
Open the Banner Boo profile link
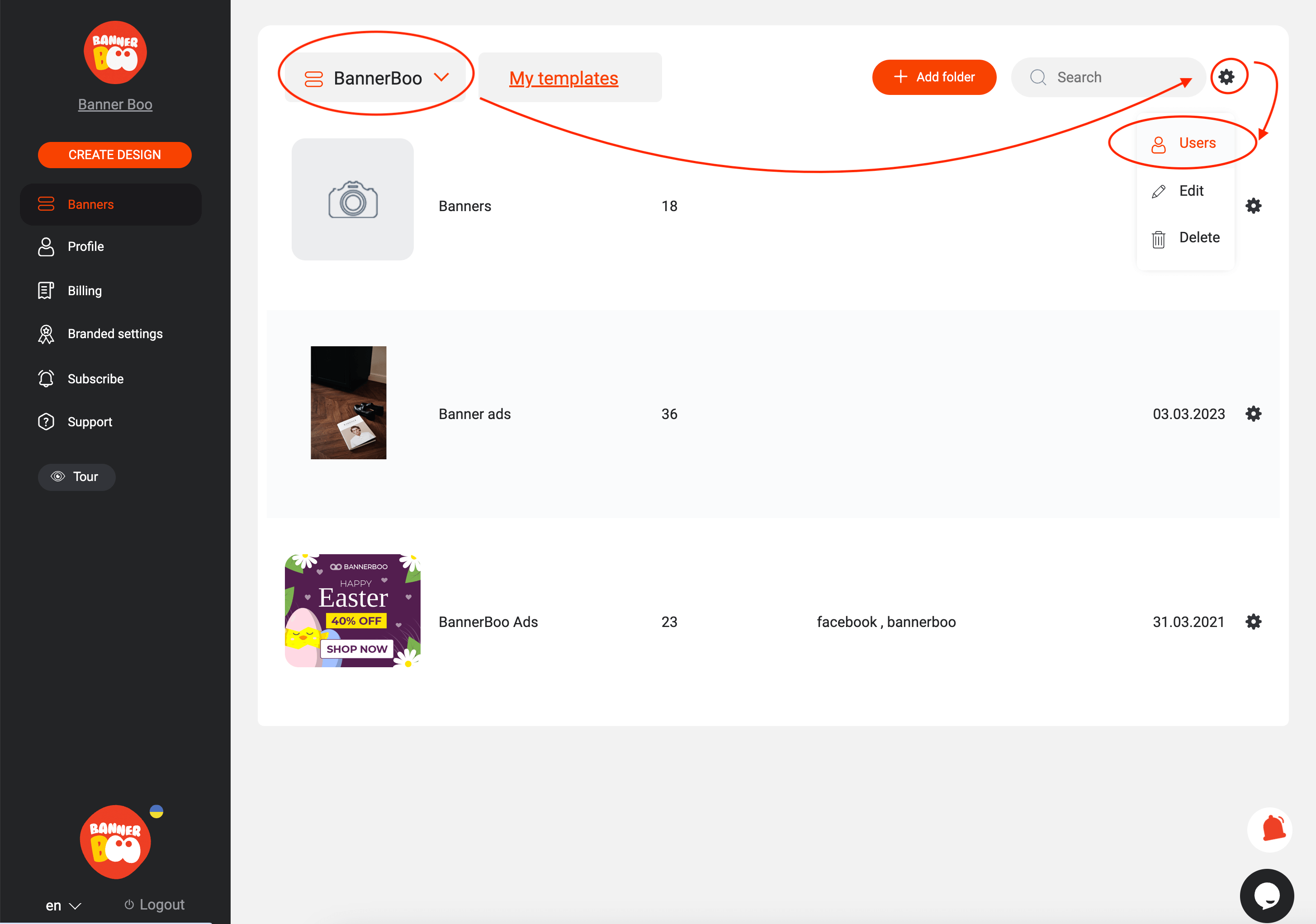click(115, 104)
